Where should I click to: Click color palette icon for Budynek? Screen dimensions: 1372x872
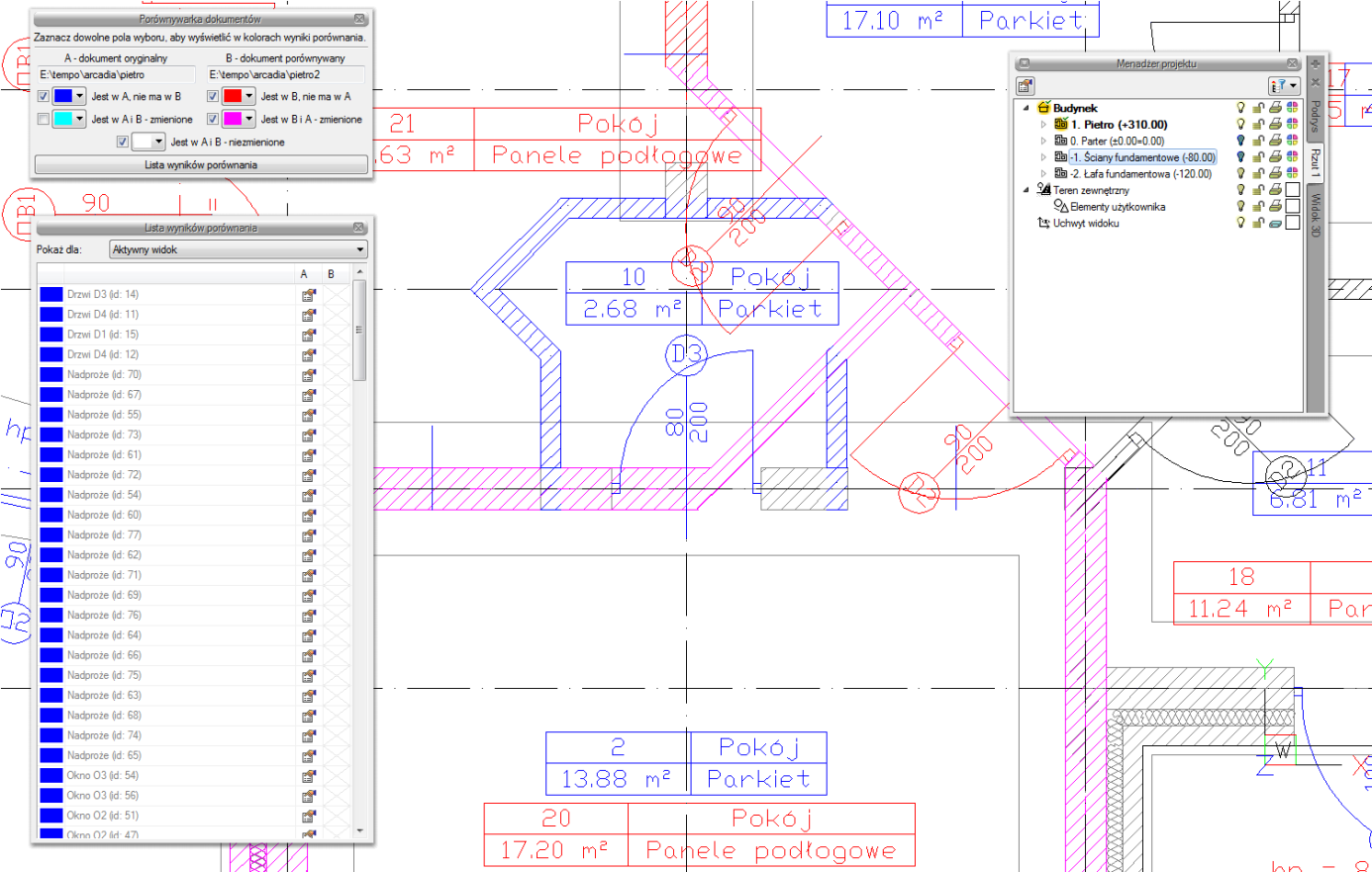point(1292,108)
